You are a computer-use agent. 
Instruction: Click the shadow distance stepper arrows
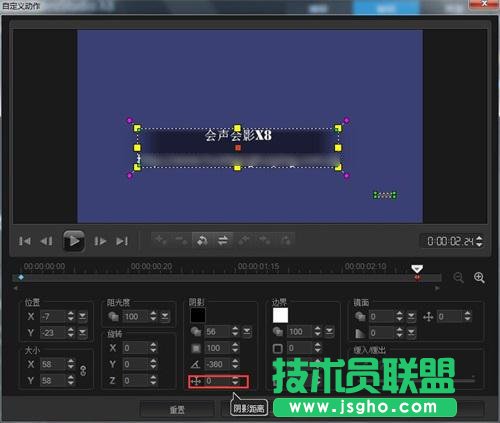tap(235, 381)
